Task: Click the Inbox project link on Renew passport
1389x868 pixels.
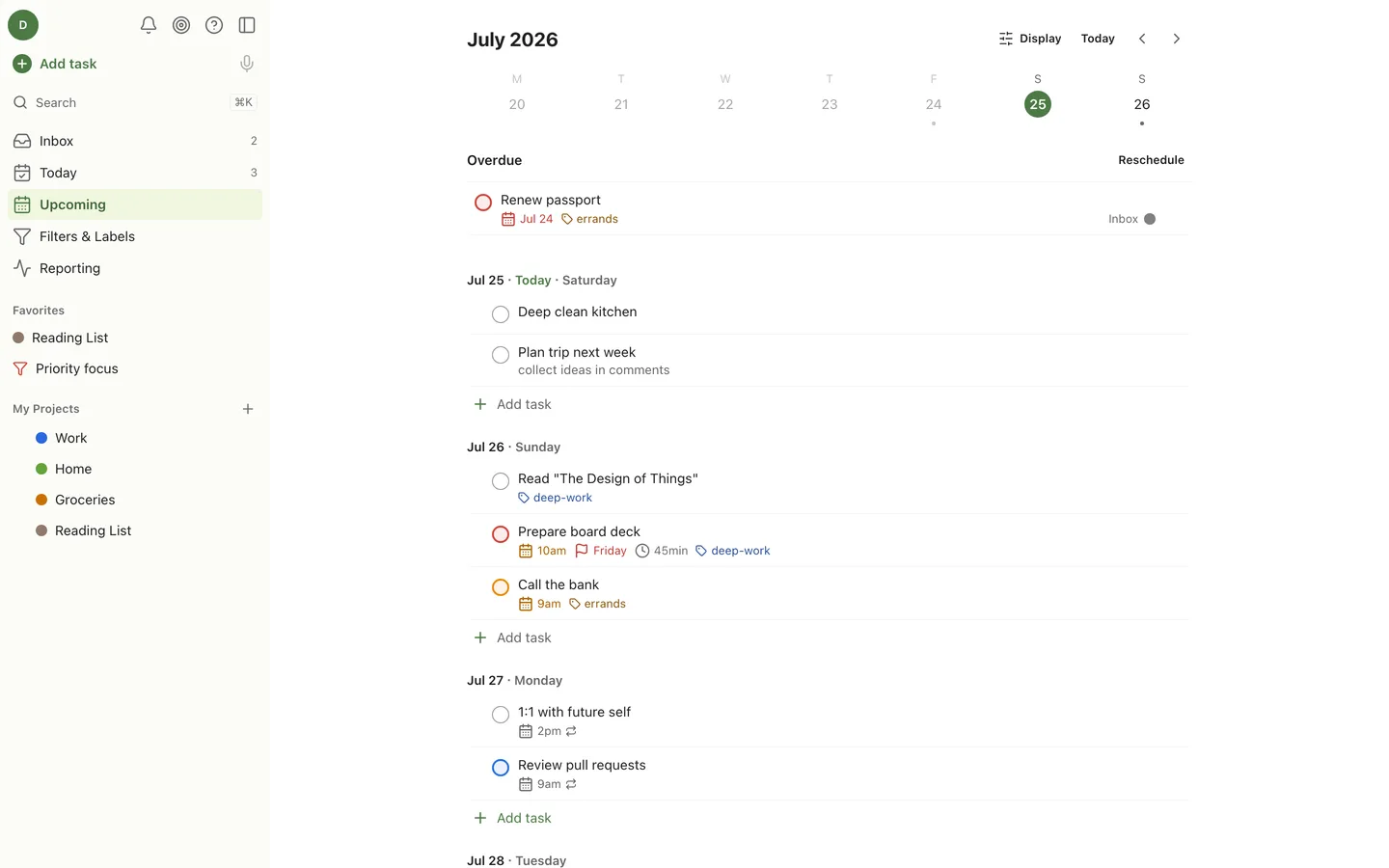Action: [1131, 219]
